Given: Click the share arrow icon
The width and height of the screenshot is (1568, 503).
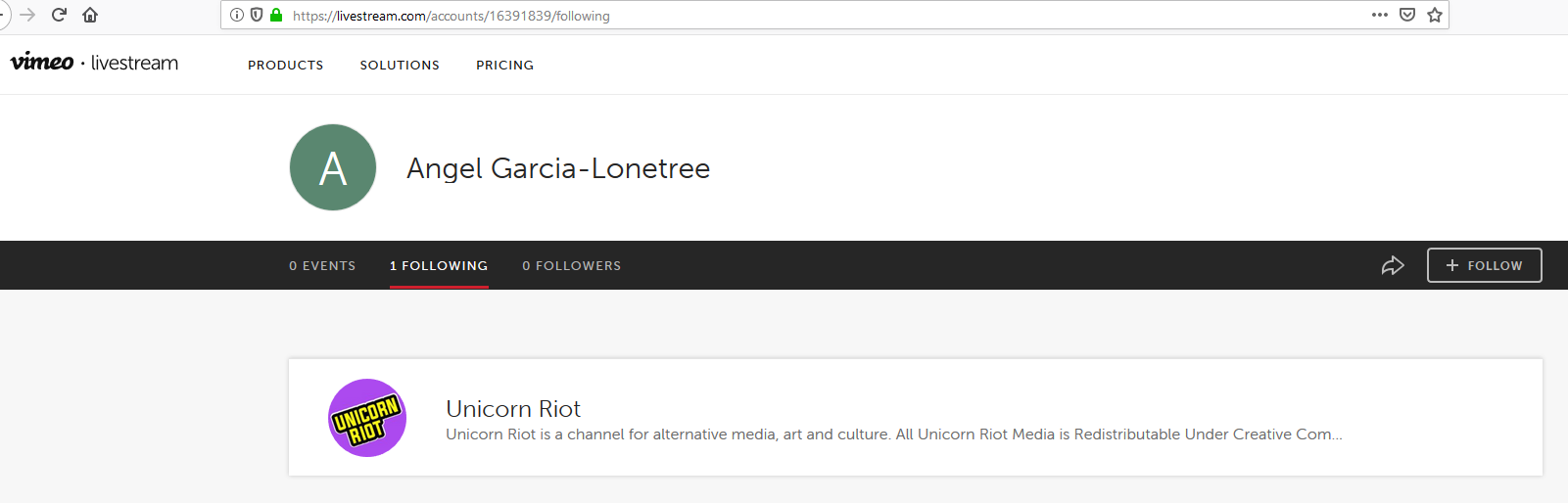Looking at the screenshot, I should point(1393,265).
